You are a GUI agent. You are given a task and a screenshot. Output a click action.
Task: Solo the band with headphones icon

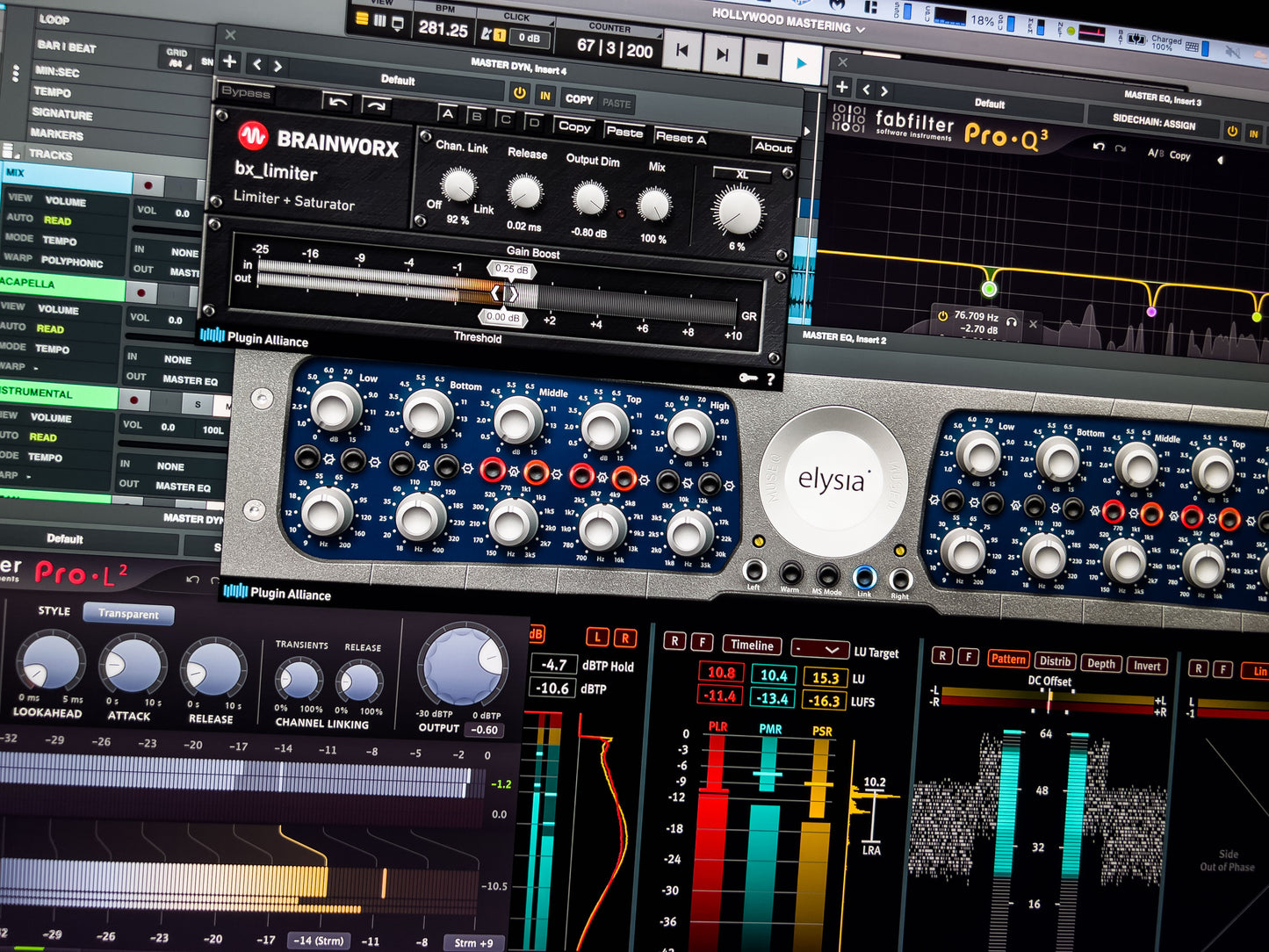pyautogui.click(x=1012, y=321)
